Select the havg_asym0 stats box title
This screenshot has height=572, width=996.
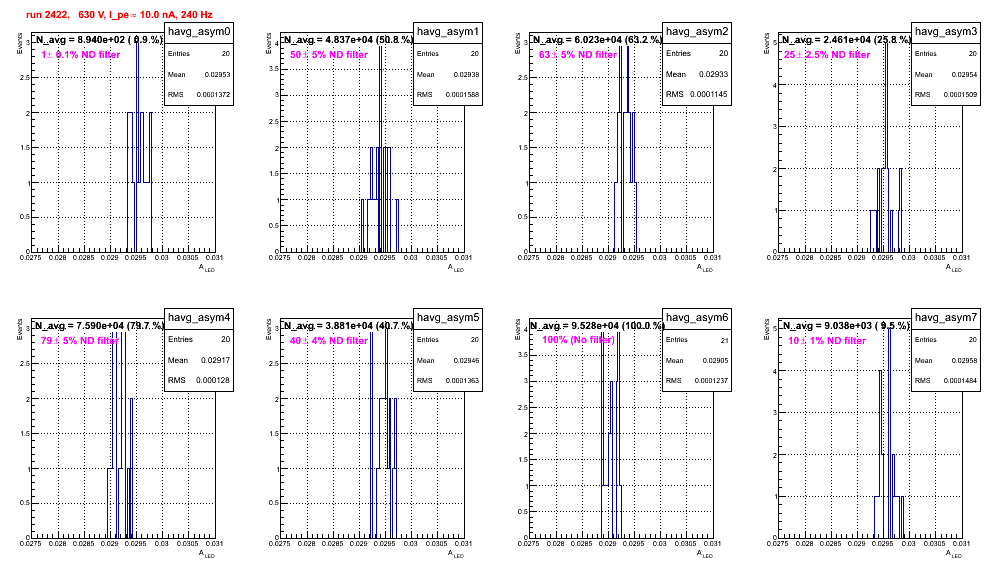click(199, 32)
